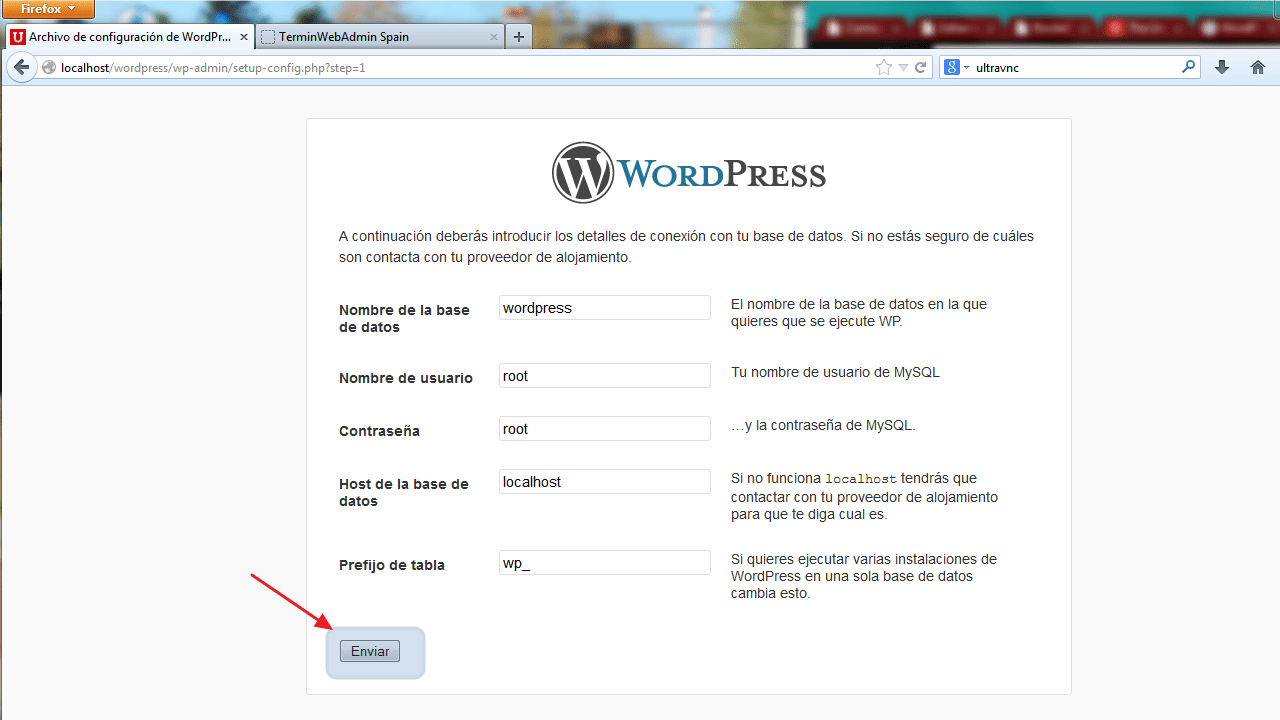Viewport: 1280px width, 720px height.
Task: Open a new tab with plus button
Action: (x=518, y=37)
